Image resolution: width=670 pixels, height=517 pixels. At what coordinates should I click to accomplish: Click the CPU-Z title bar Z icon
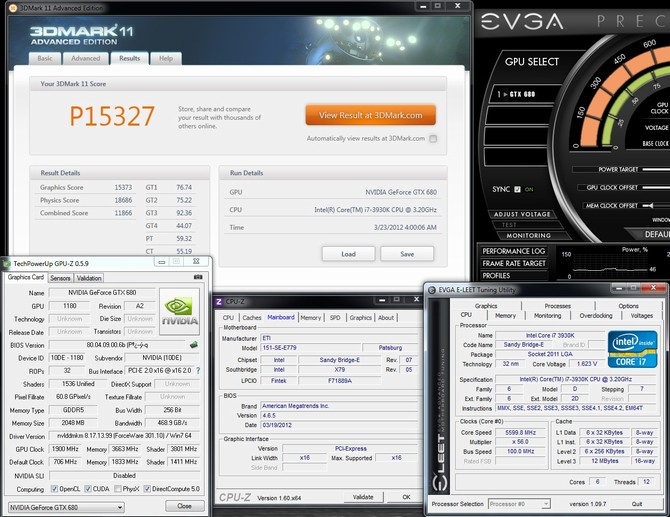coord(218,302)
